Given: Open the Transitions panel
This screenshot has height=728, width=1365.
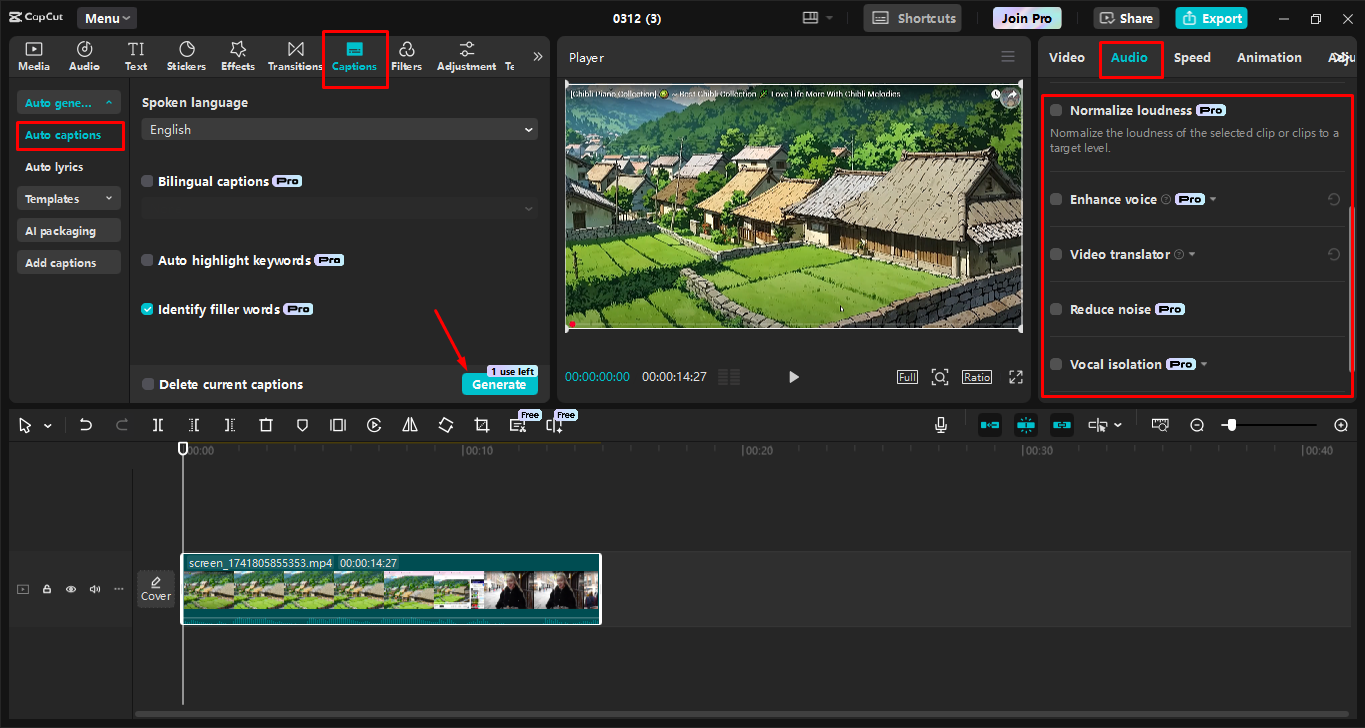Looking at the screenshot, I should (x=294, y=55).
